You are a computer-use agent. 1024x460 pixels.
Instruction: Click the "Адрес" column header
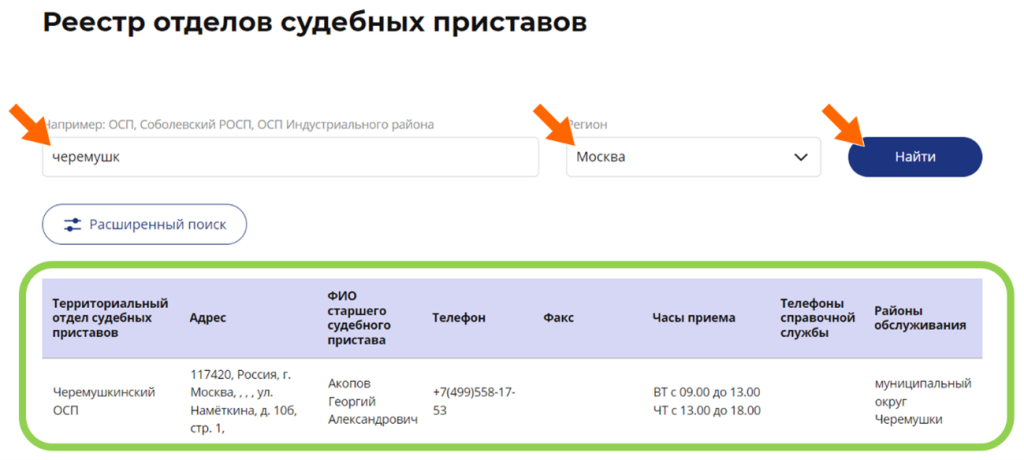[x=208, y=318]
